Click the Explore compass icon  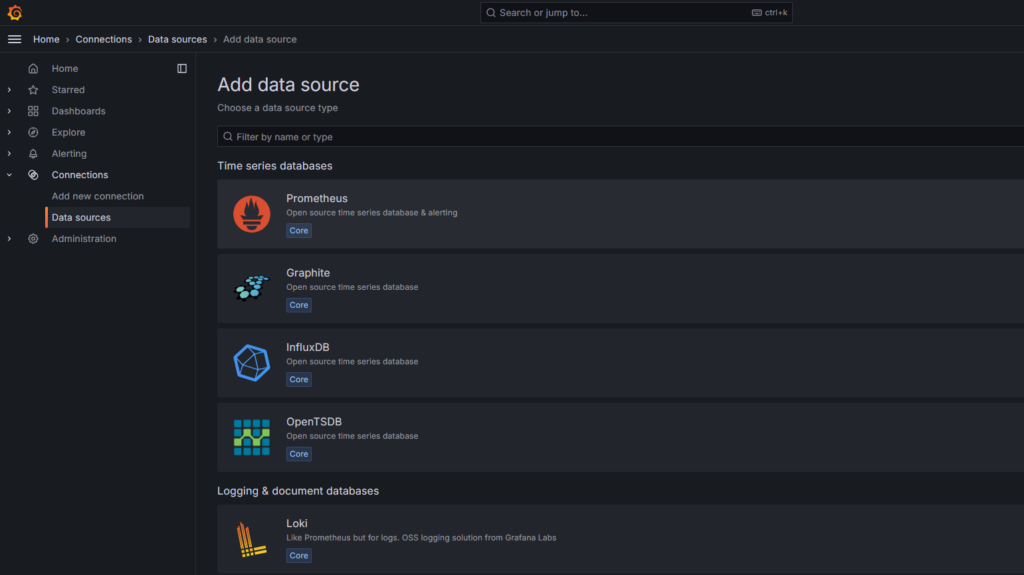33,132
